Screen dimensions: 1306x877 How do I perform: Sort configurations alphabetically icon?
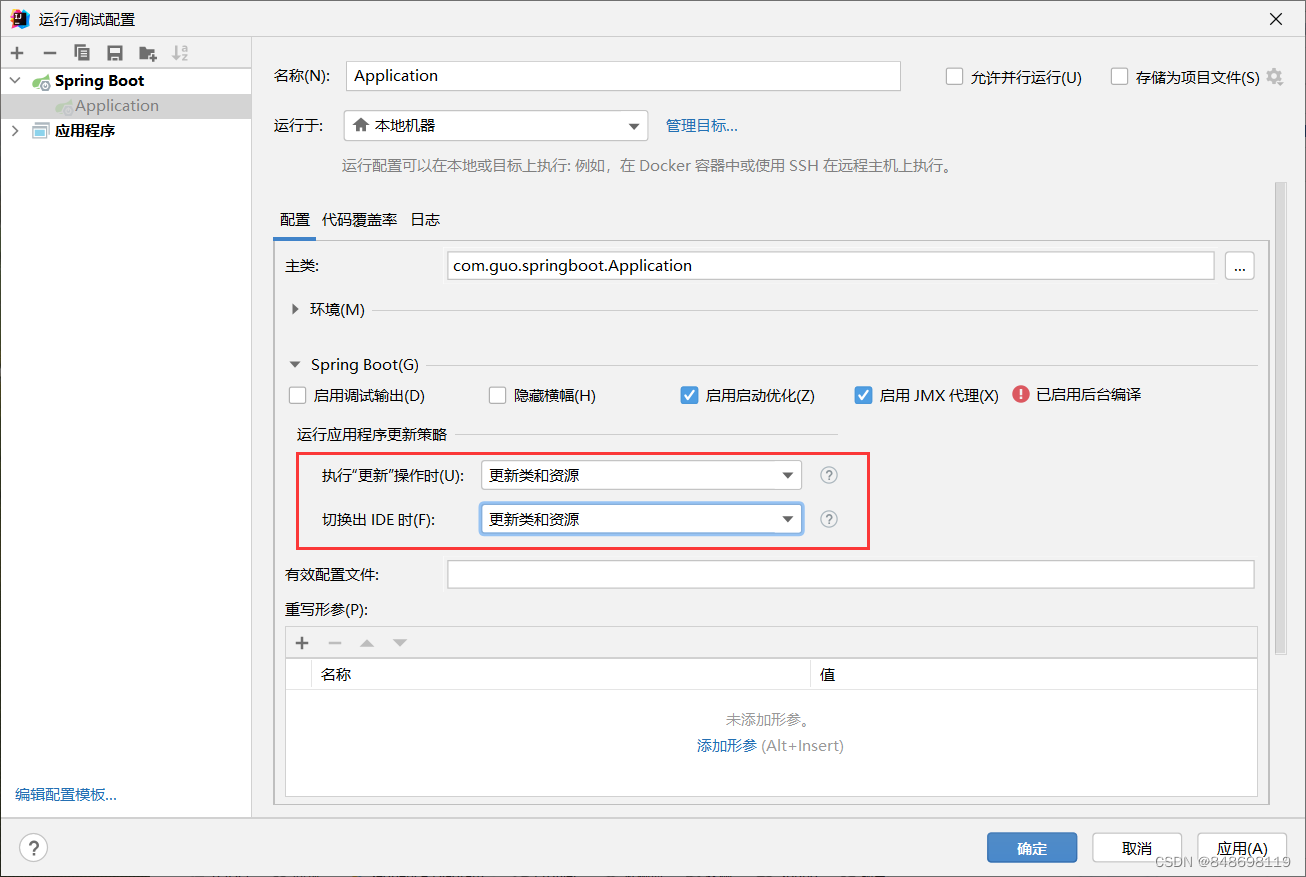point(180,53)
